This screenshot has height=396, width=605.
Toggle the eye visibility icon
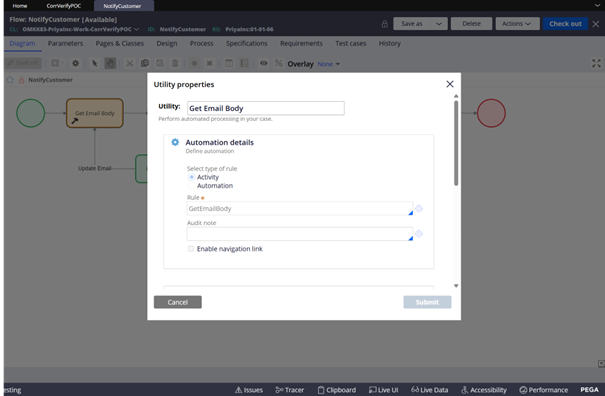(x=264, y=63)
